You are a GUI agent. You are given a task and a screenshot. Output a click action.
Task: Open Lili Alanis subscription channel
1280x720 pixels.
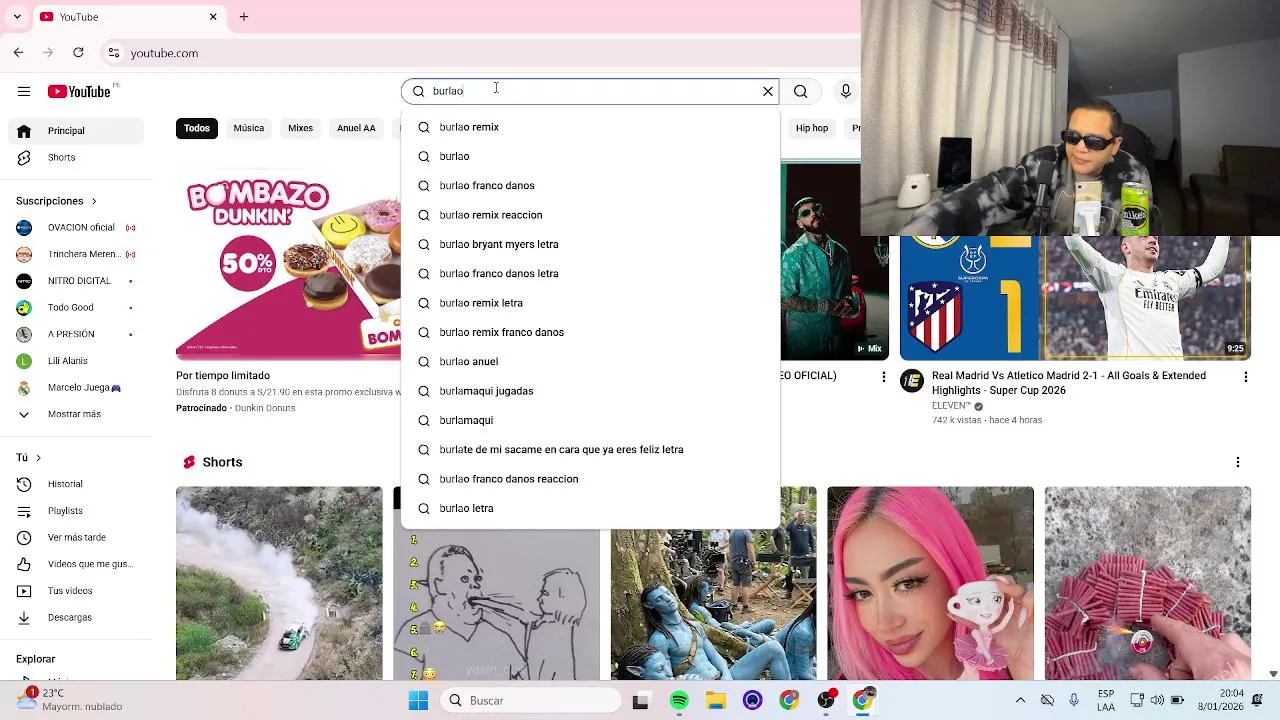tap(78, 361)
